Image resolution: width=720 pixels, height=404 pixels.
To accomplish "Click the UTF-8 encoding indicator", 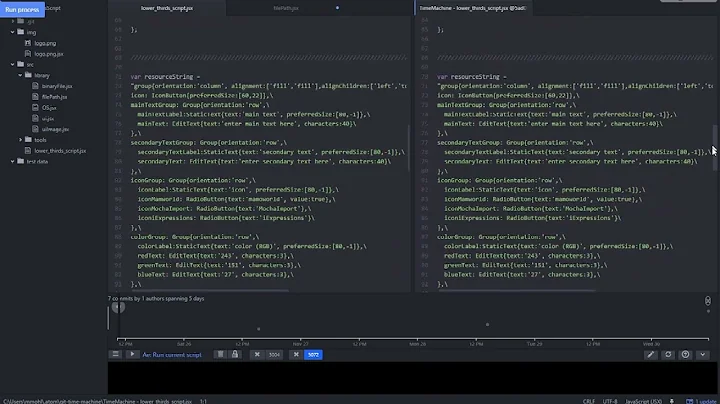I will coord(610,401).
